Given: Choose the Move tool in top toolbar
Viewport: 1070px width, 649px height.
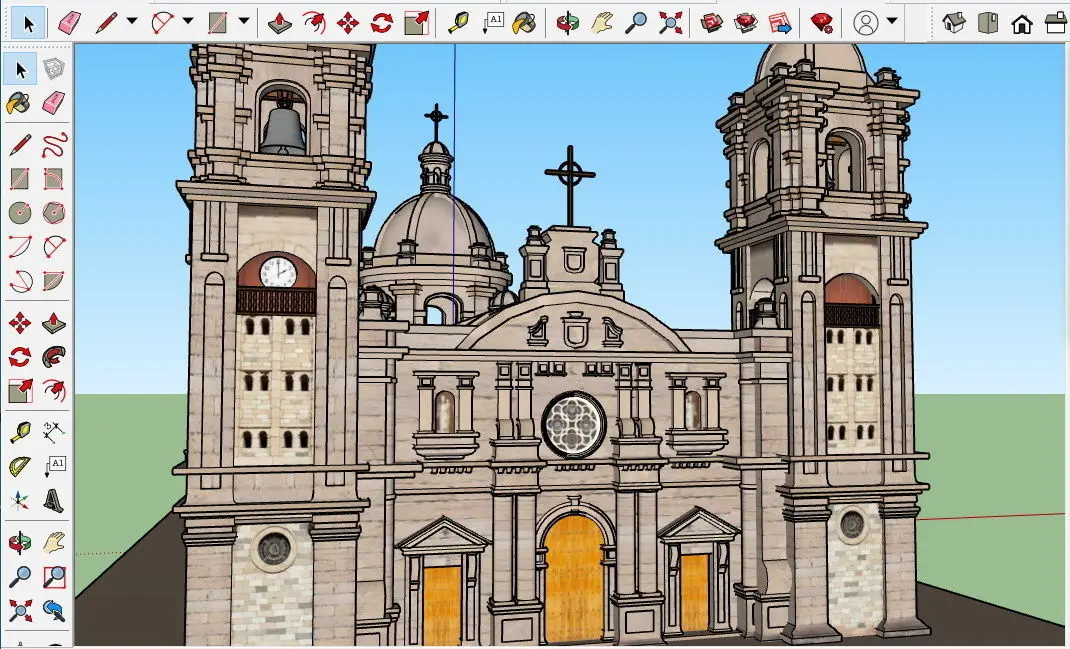Looking at the screenshot, I should point(348,23).
